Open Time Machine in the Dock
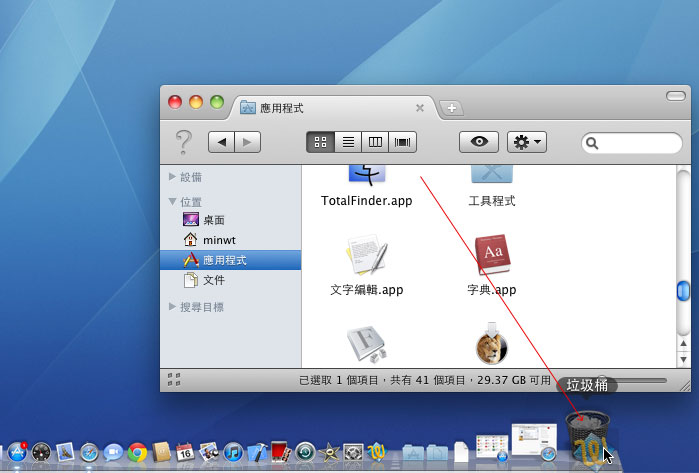Viewport: 699px width, 473px height. pos(305,452)
